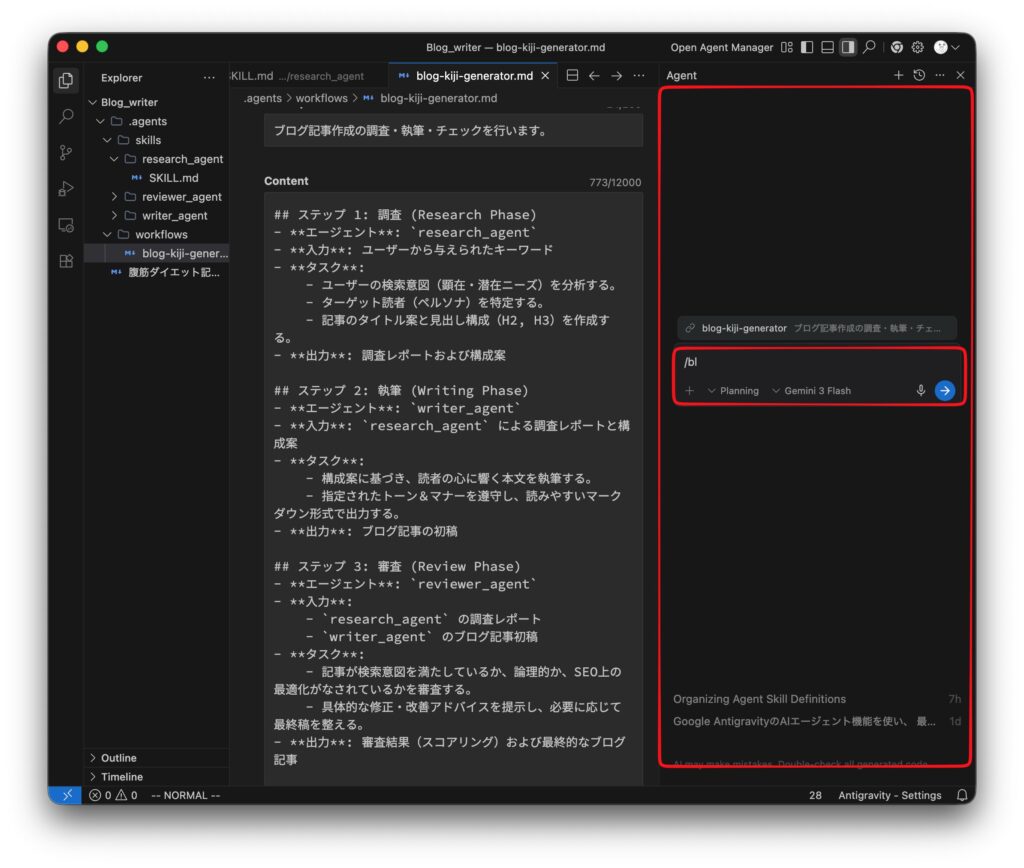The image size is (1024, 868).
Task: Open the Source Control view
Action: [x=66, y=153]
